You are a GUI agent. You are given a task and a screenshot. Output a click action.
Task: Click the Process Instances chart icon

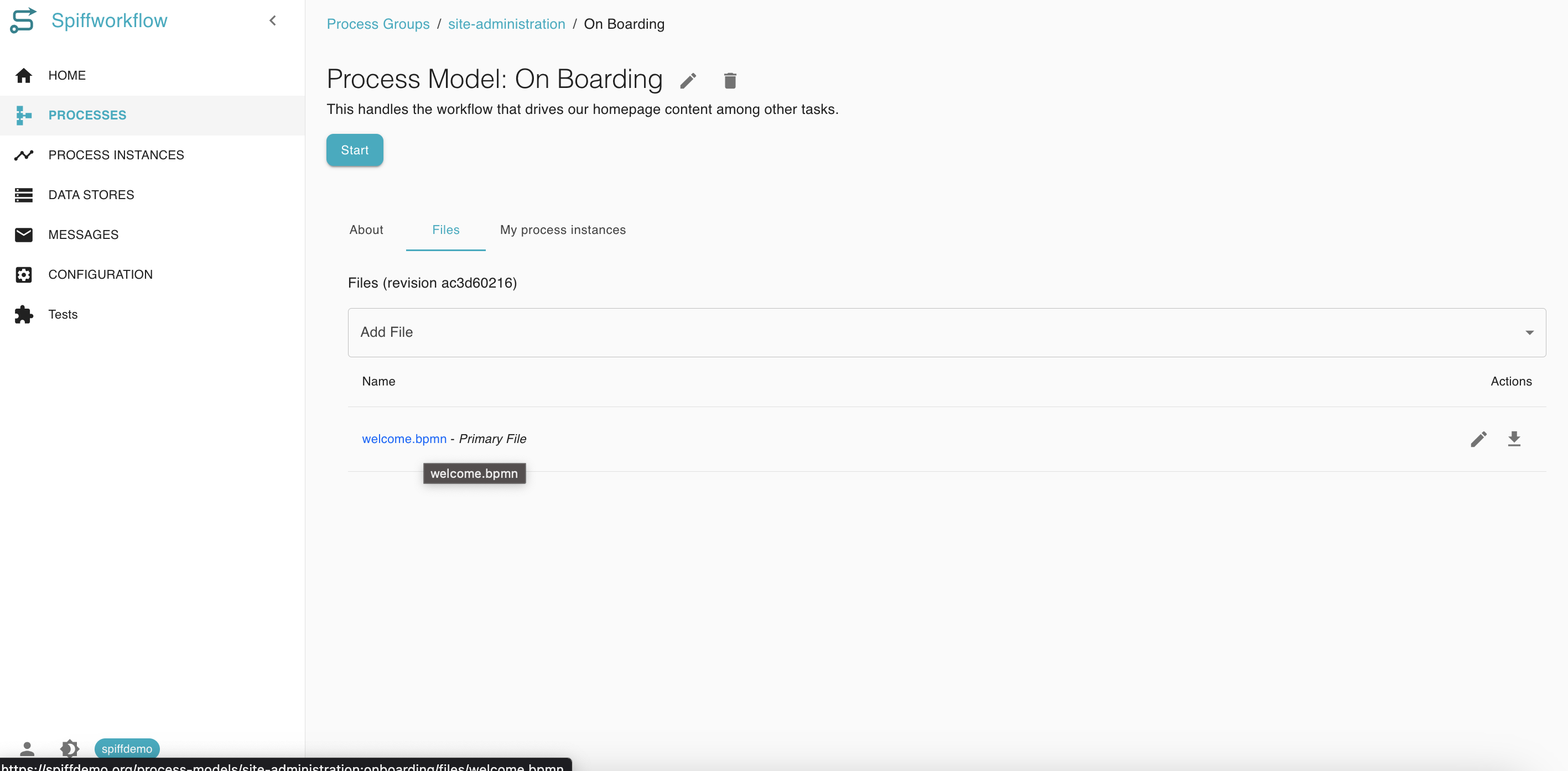[24, 155]
